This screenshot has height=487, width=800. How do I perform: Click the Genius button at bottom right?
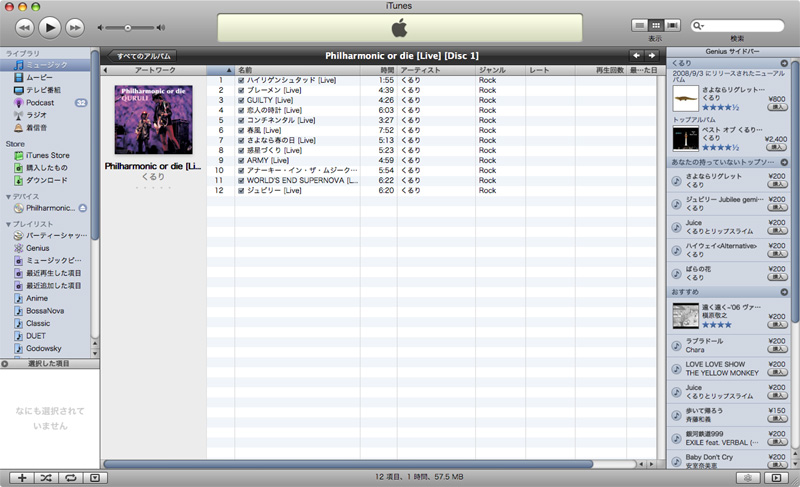tap(748, 478)
